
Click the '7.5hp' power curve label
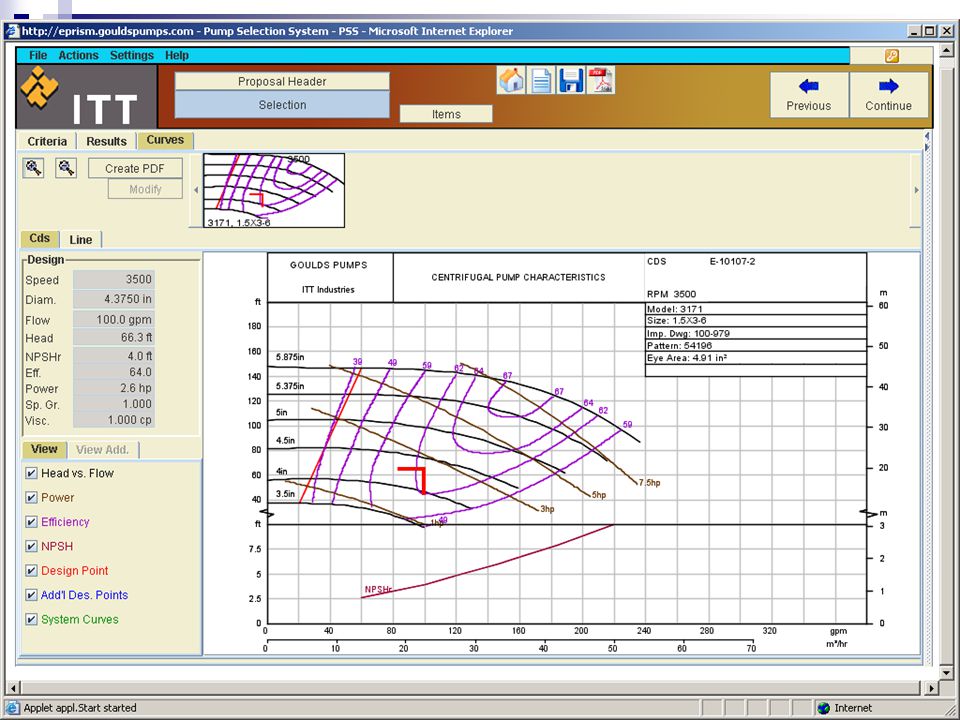650,482
